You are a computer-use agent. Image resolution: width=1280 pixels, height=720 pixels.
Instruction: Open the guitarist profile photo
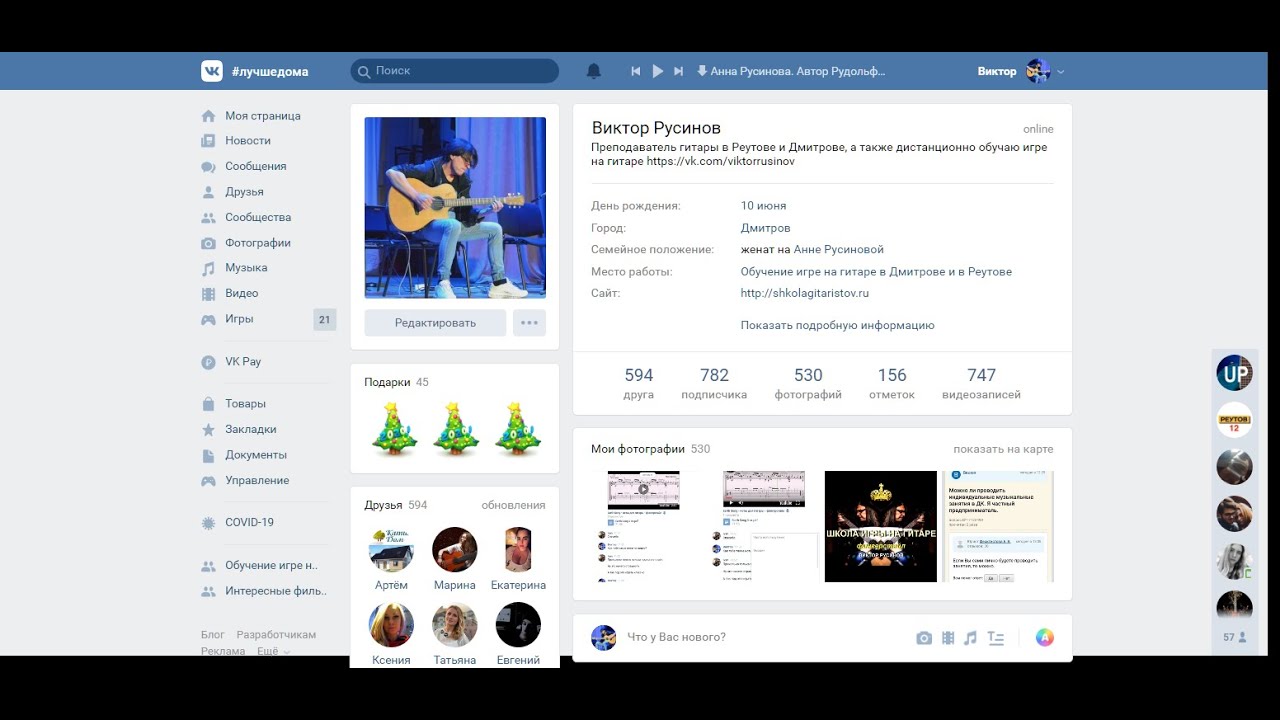coord(455,208)
